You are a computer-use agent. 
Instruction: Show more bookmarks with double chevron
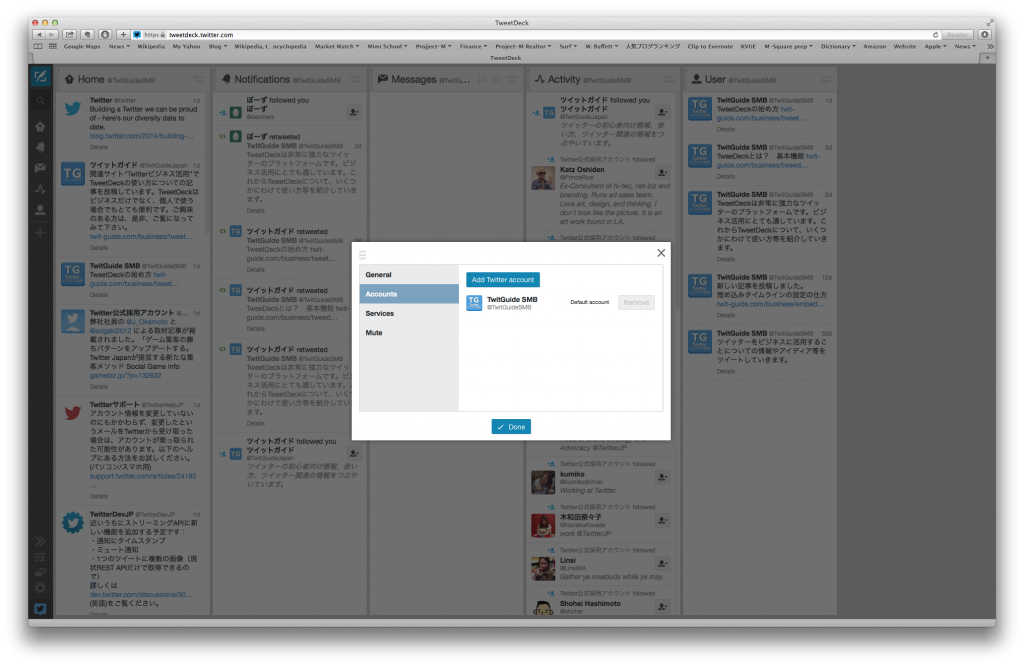(x=990, y=46)
